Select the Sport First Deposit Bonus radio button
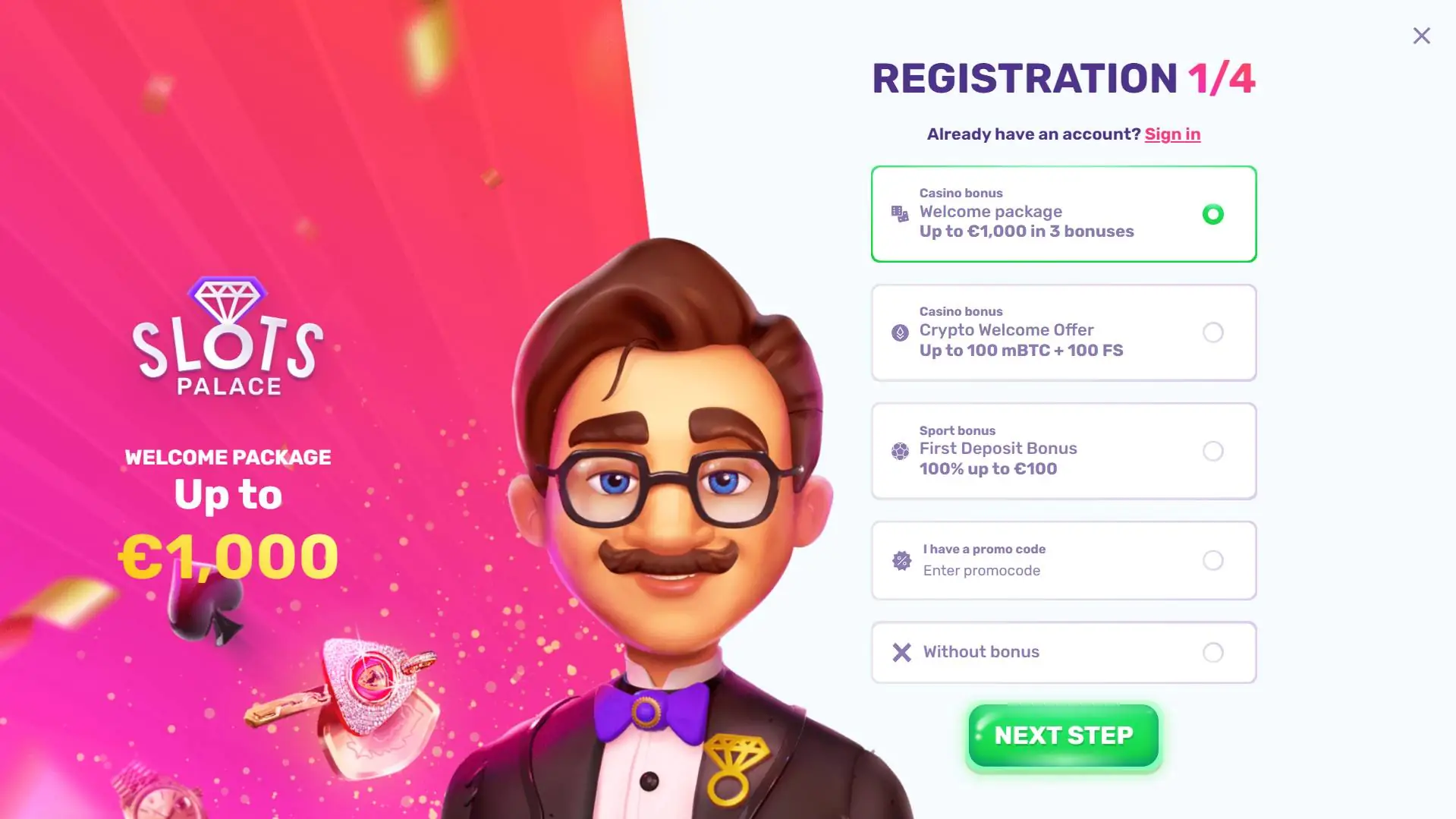 click(x=1212, y=451)
